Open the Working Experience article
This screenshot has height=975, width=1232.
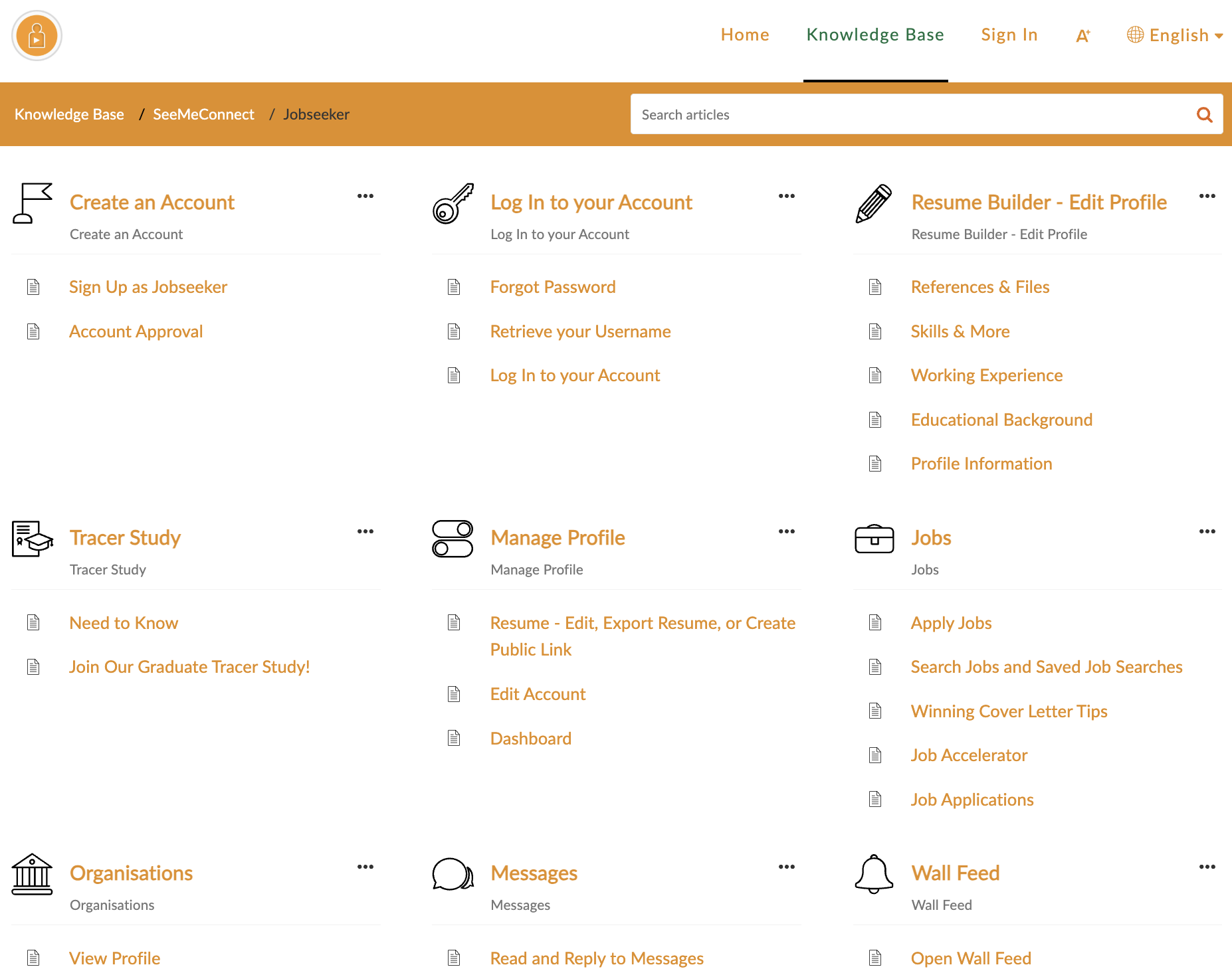[x=987, y=375]
